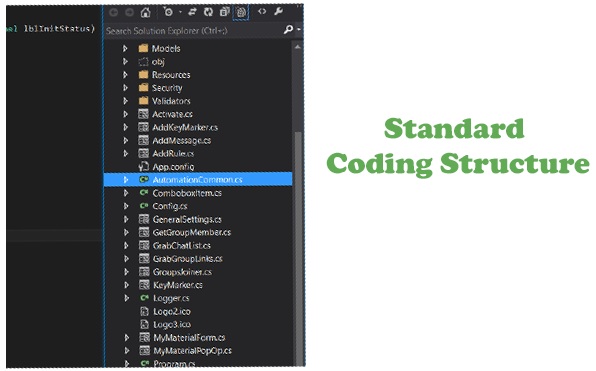Click the Home icon in Solution Explorer toolbar
The height and width of the screenshot is (371, 596).
(145, 13)
